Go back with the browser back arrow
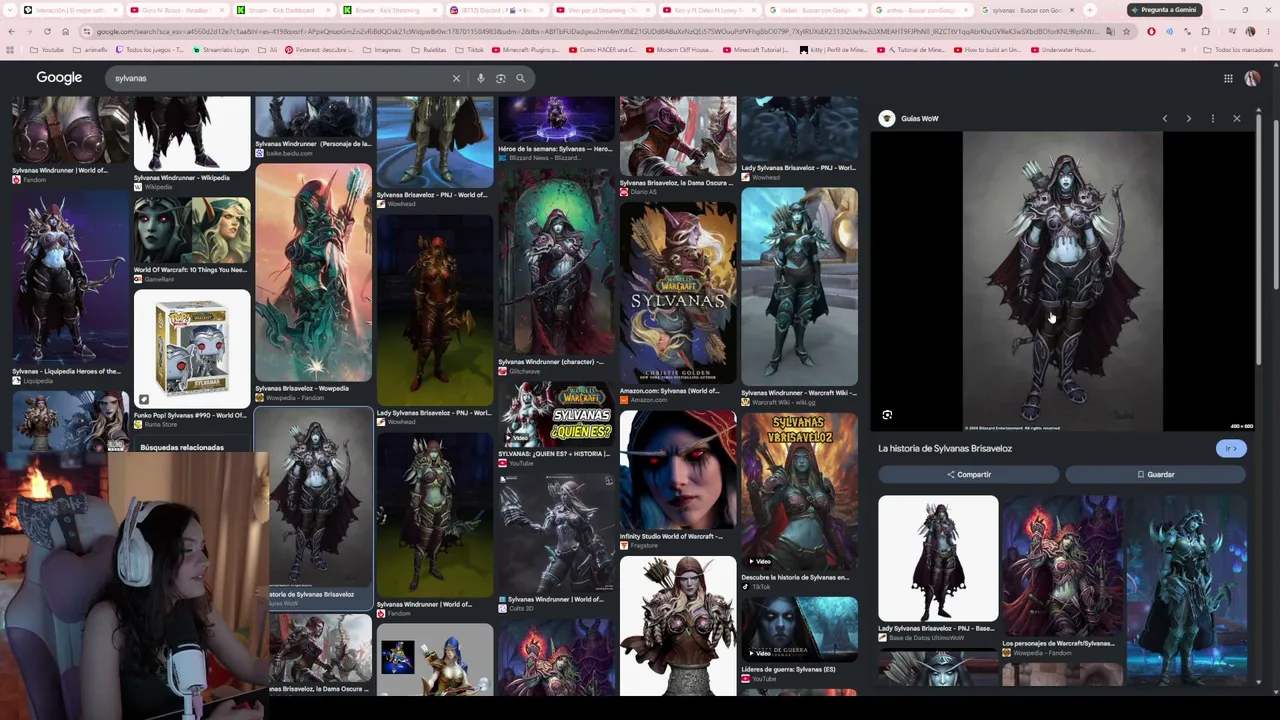Image resolution: width=1280 pixels, height=720 pixels. coord(11,31)
